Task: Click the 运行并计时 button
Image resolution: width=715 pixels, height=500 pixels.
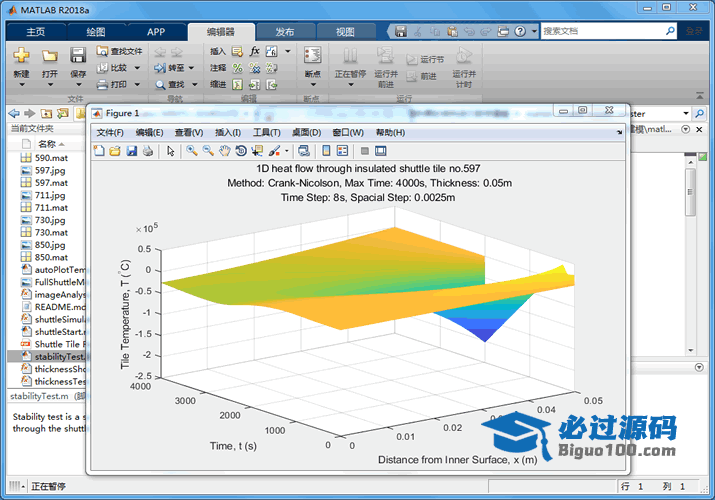Action: (x=464, y=67)
